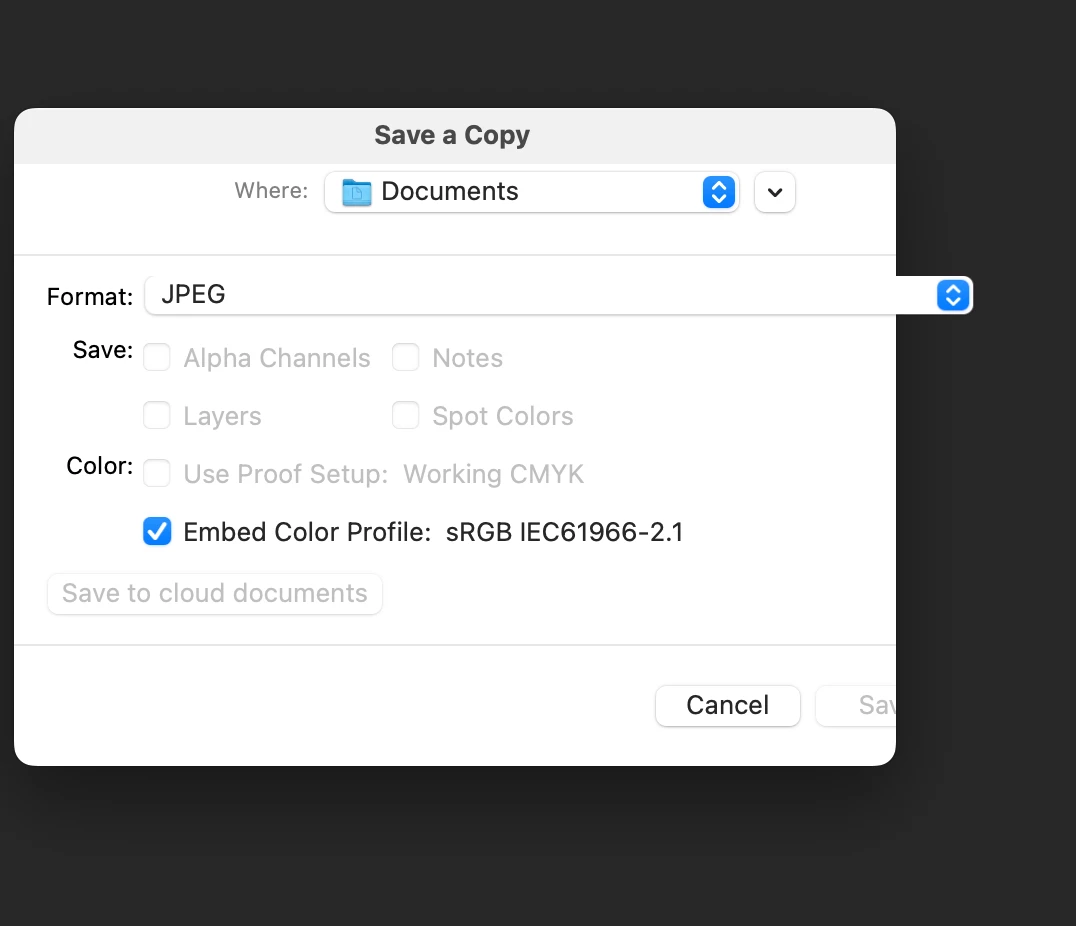Screen dimensions: 1076x926
Task: Enable the Use Proof Setup checkbox
Action: [156, 474]
